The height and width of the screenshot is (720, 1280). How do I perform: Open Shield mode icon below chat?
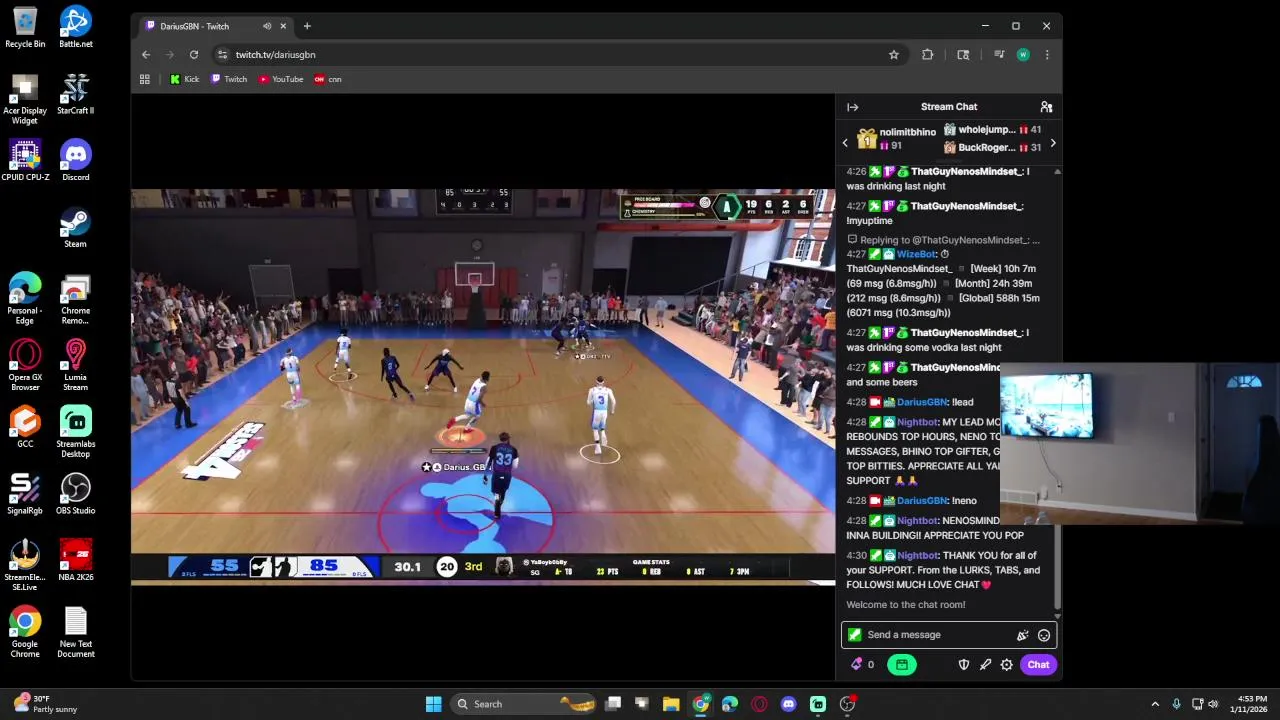963,664
